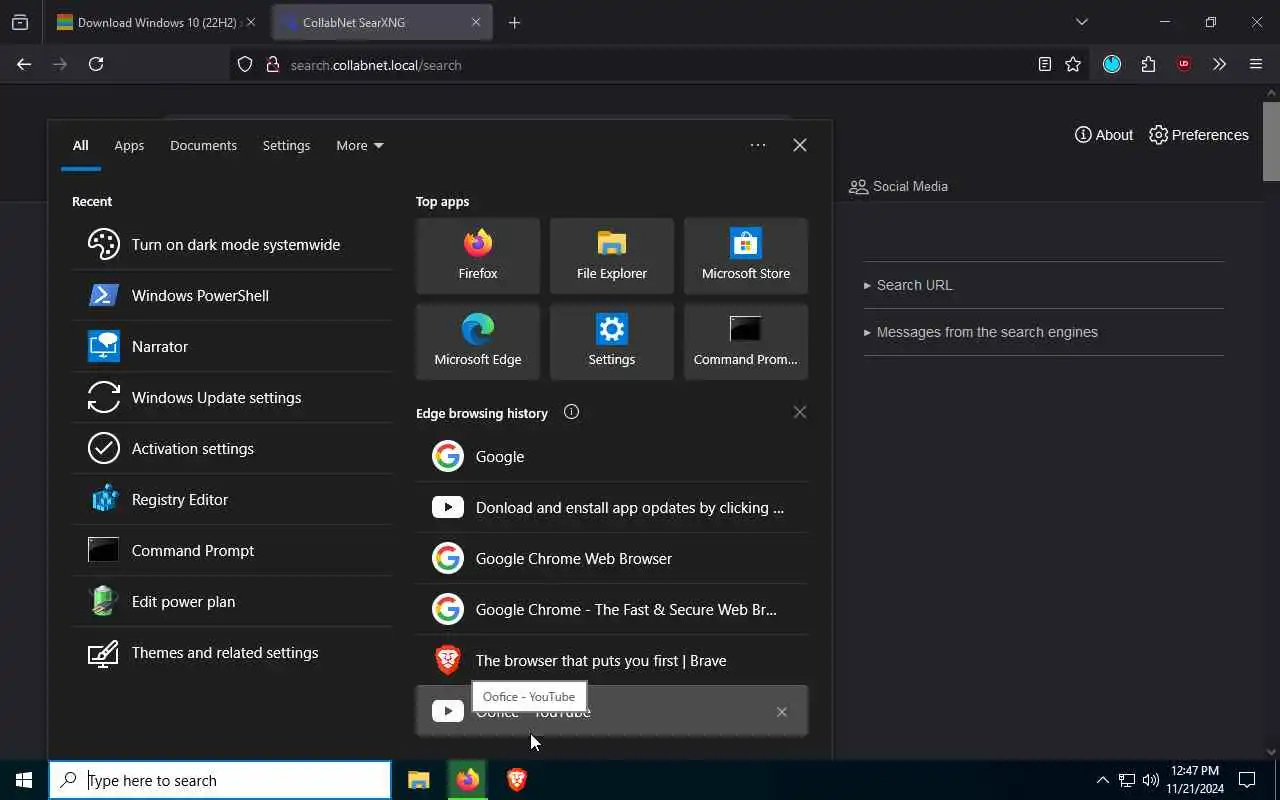Open Windows Update settings

[232, 397]
